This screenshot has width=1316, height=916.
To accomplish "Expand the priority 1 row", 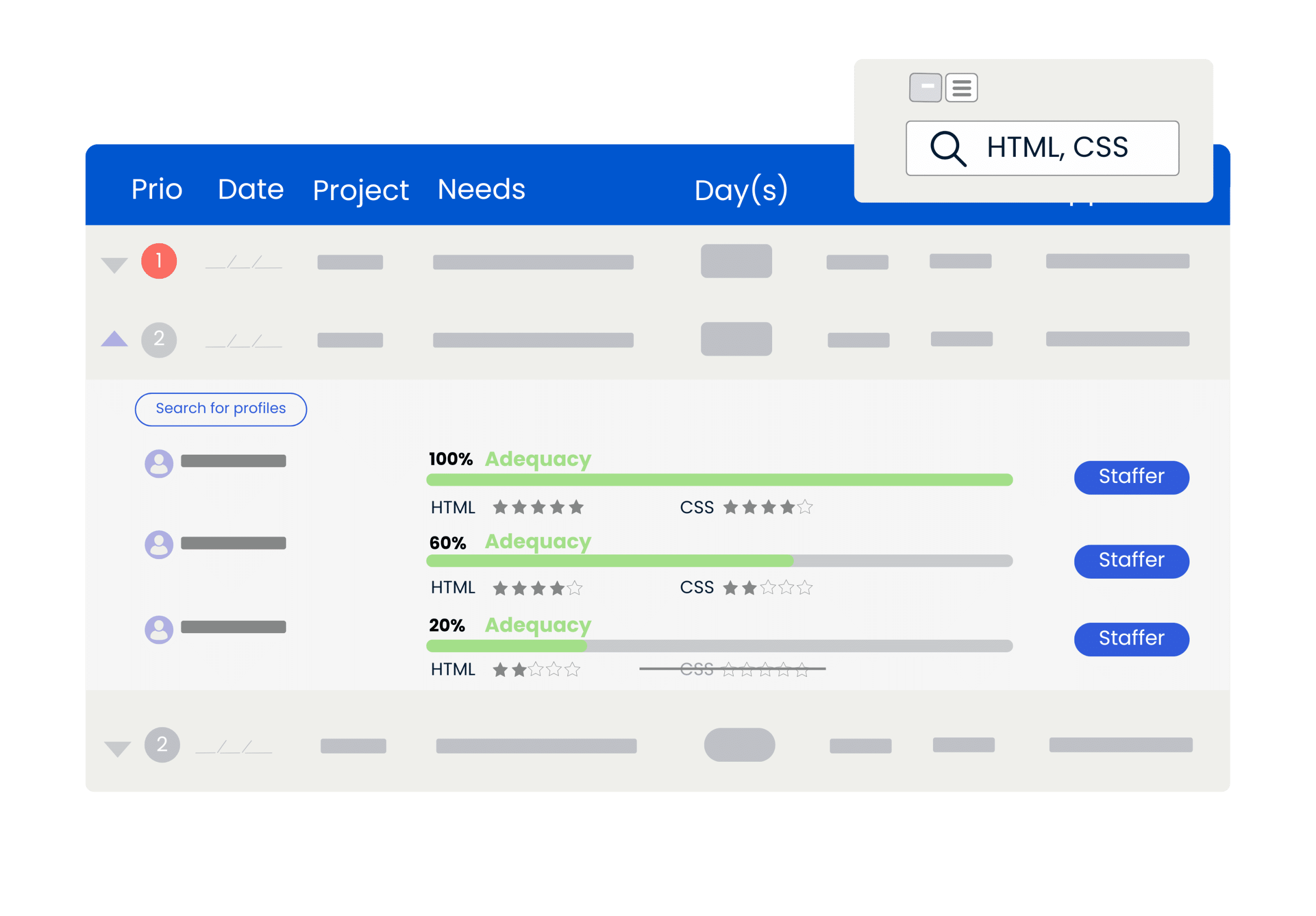I will click(114, 264).
